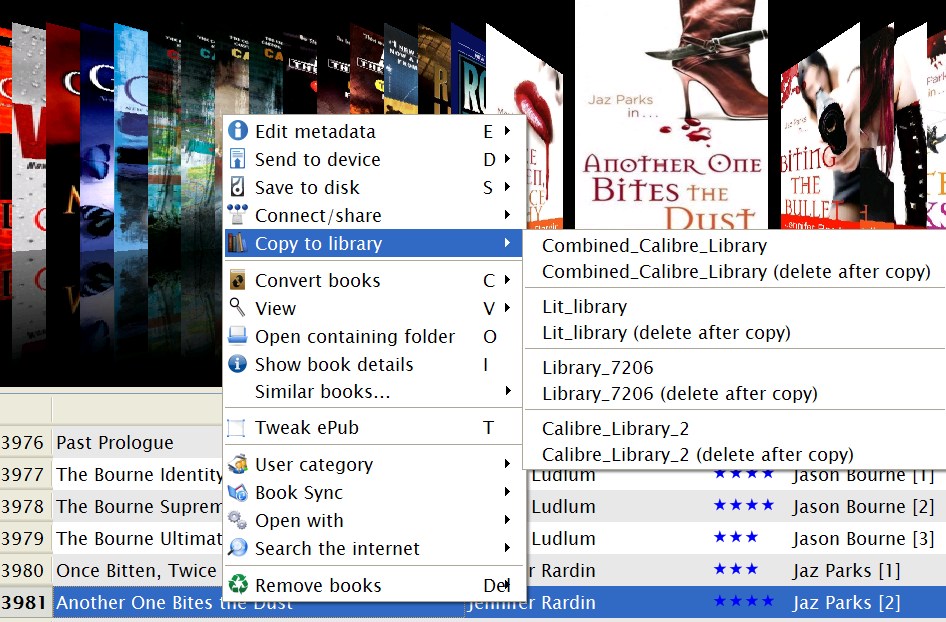This screenshot has width=946, height=622.
Task: Choose Lit_library (delete after copy)
Action: [x=666, y=332]
